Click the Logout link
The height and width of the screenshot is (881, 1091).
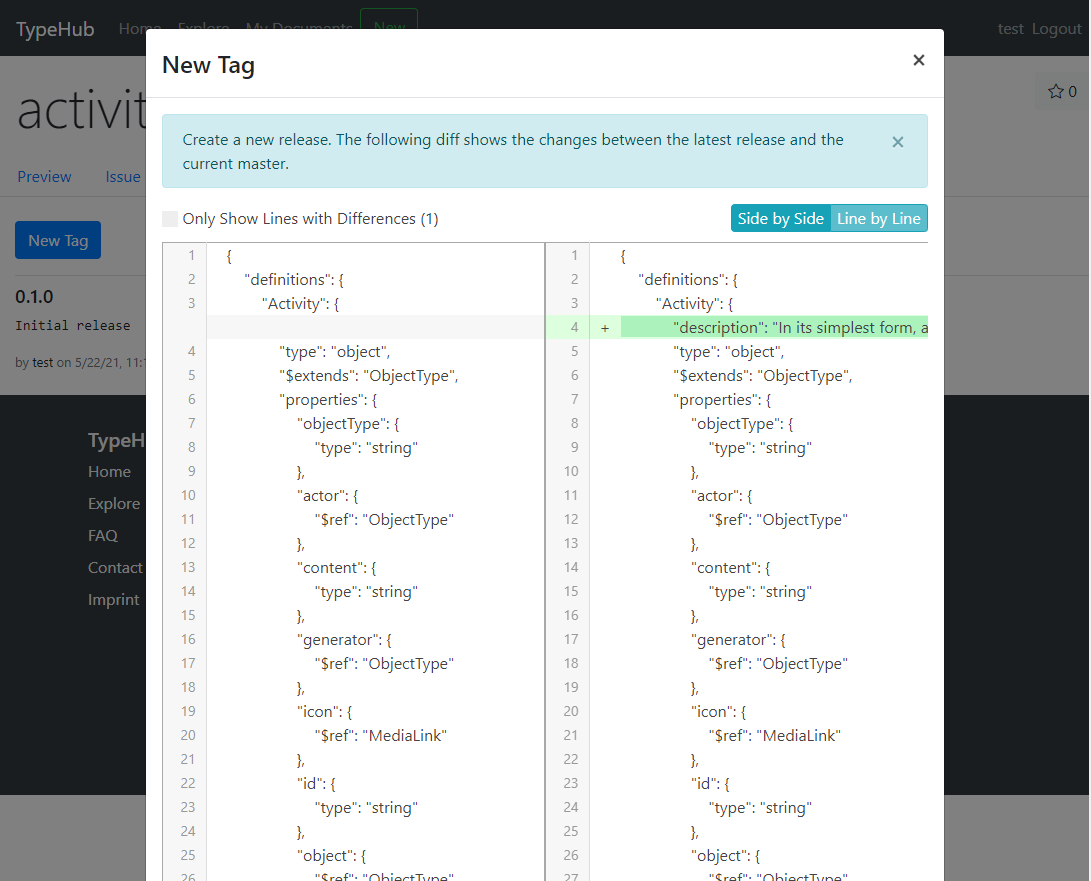[x=1056, y=29]
